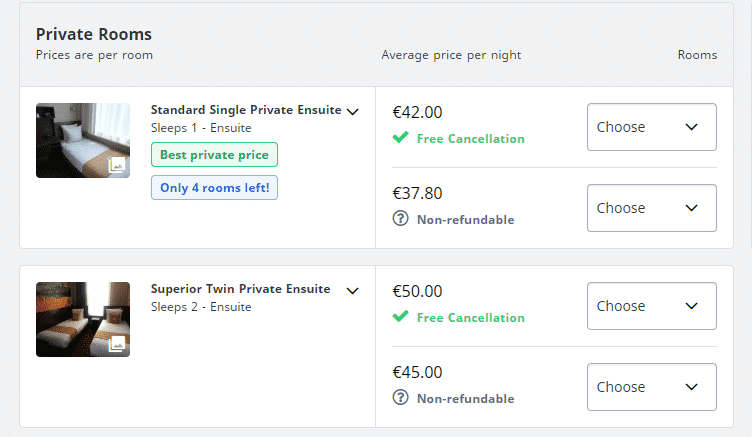Viewport: 752px width, 437px height.
Task: Click the Superior Twin Private Ensuite title
Action: tap(241, 289)
